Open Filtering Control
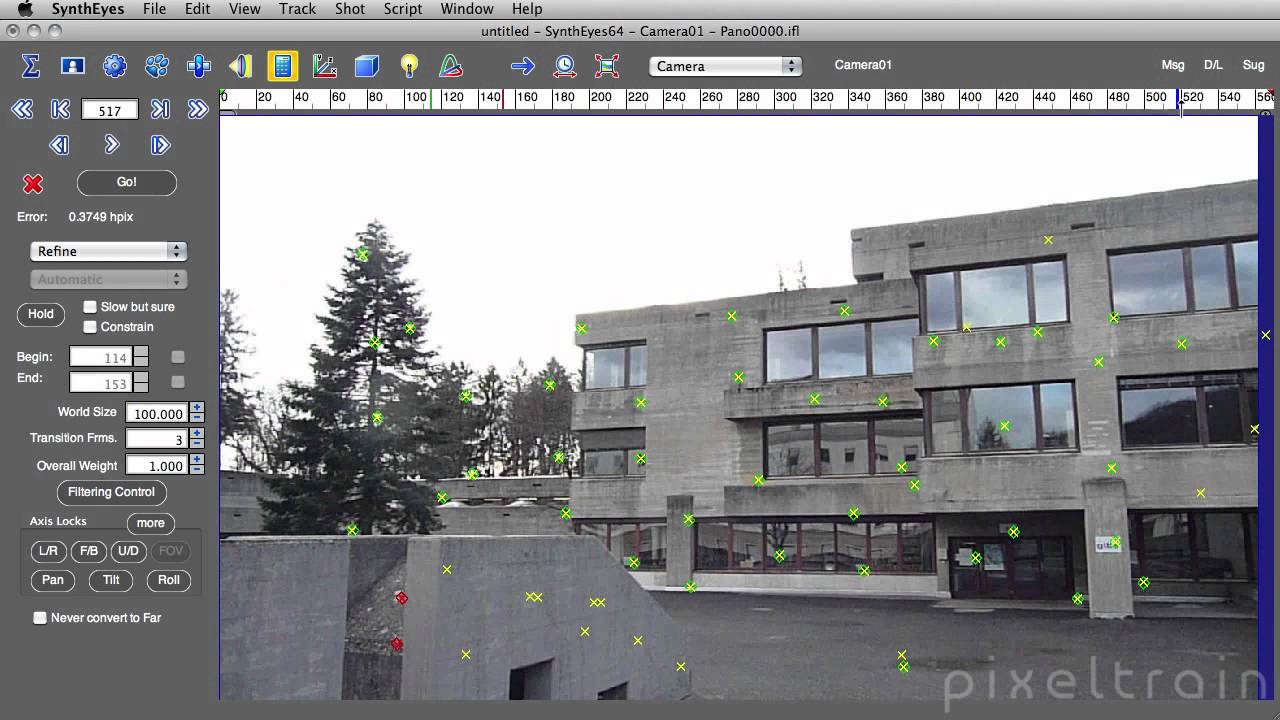This screenshot has width=1280, height=720. [111, 492]
